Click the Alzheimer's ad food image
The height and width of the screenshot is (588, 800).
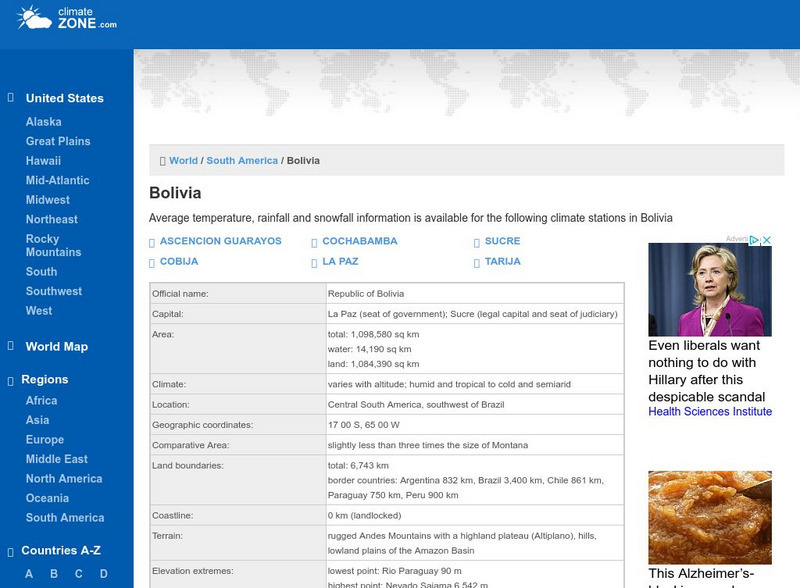coord(710,518)
